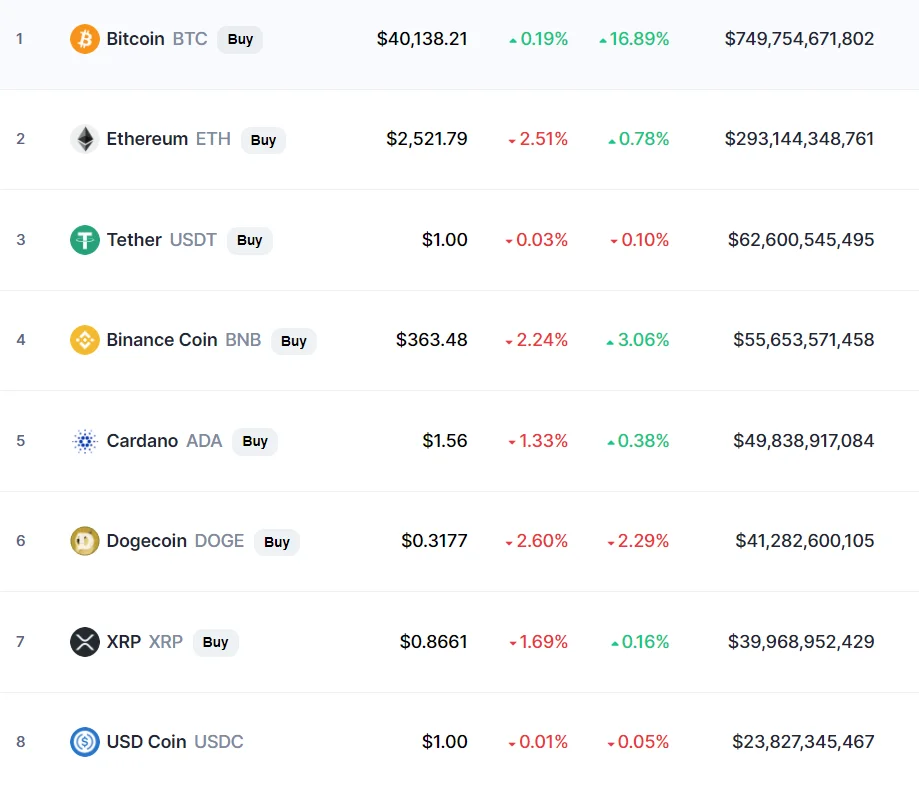Open the Dogecoin name link
This screenshot has height=789, width=919.
[x=147, y=541]
